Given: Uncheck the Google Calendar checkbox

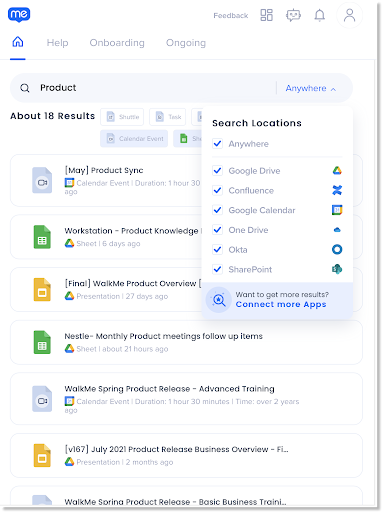Looking at the screenshot, I should point(217,210).
